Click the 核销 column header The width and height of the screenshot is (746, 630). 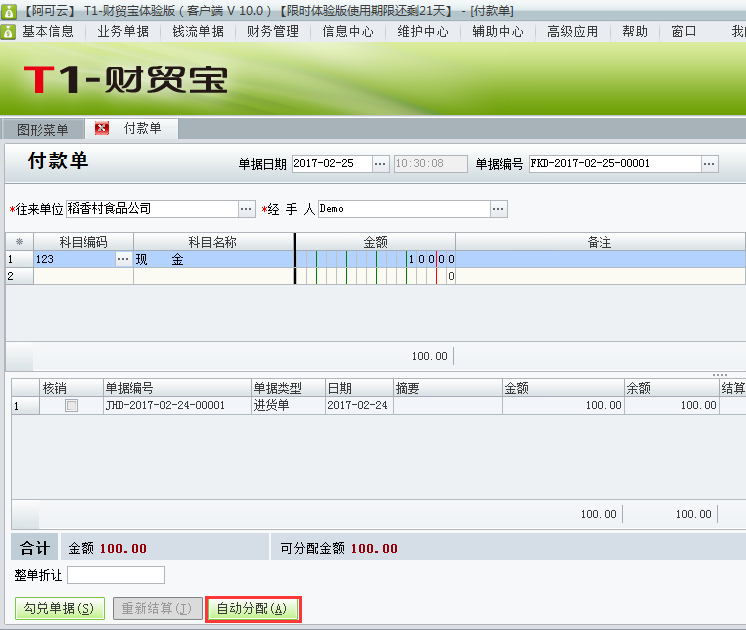tap(71, 388)
